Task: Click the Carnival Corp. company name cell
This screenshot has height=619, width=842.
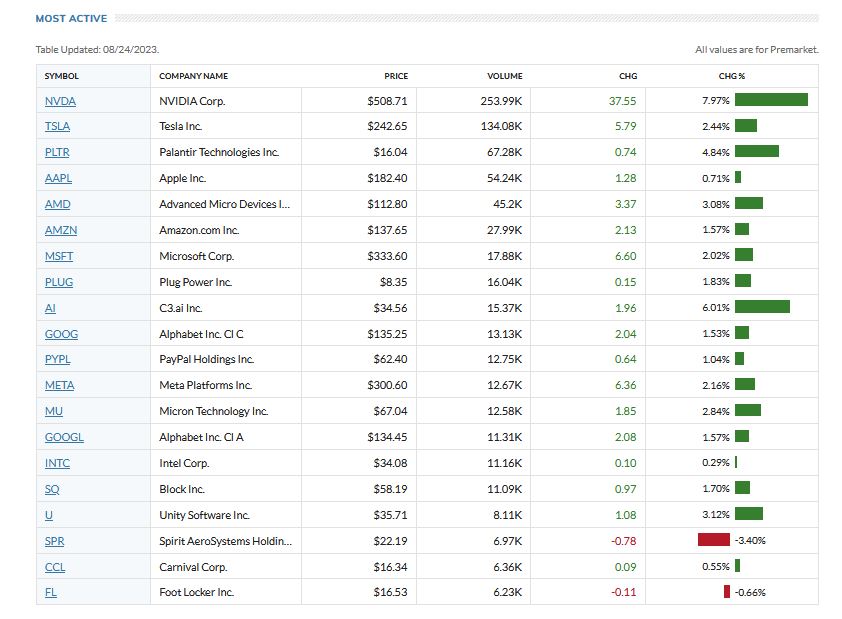Action: pyautogui.click(x=193, y=567)
